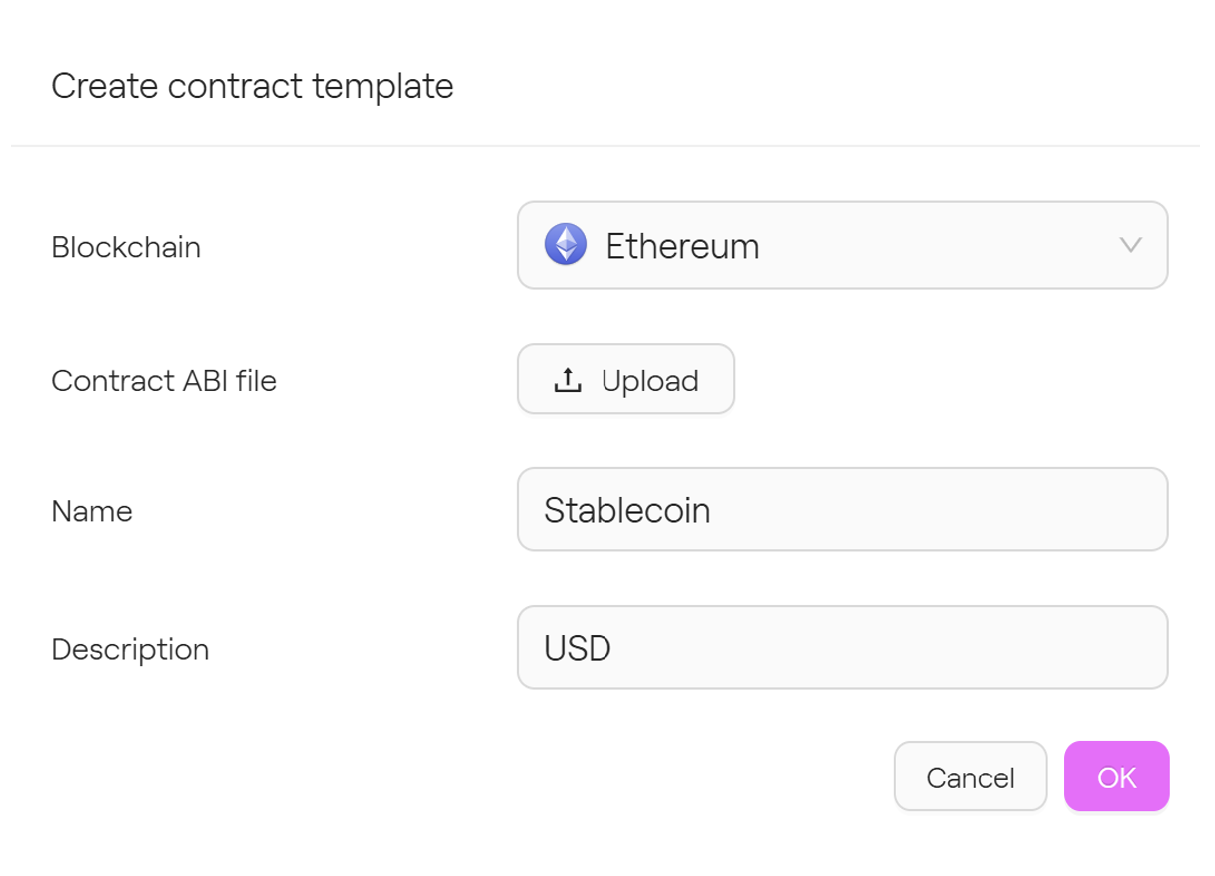Click the Blockchain field label
1215x876 pixels.
pos(126,247)
